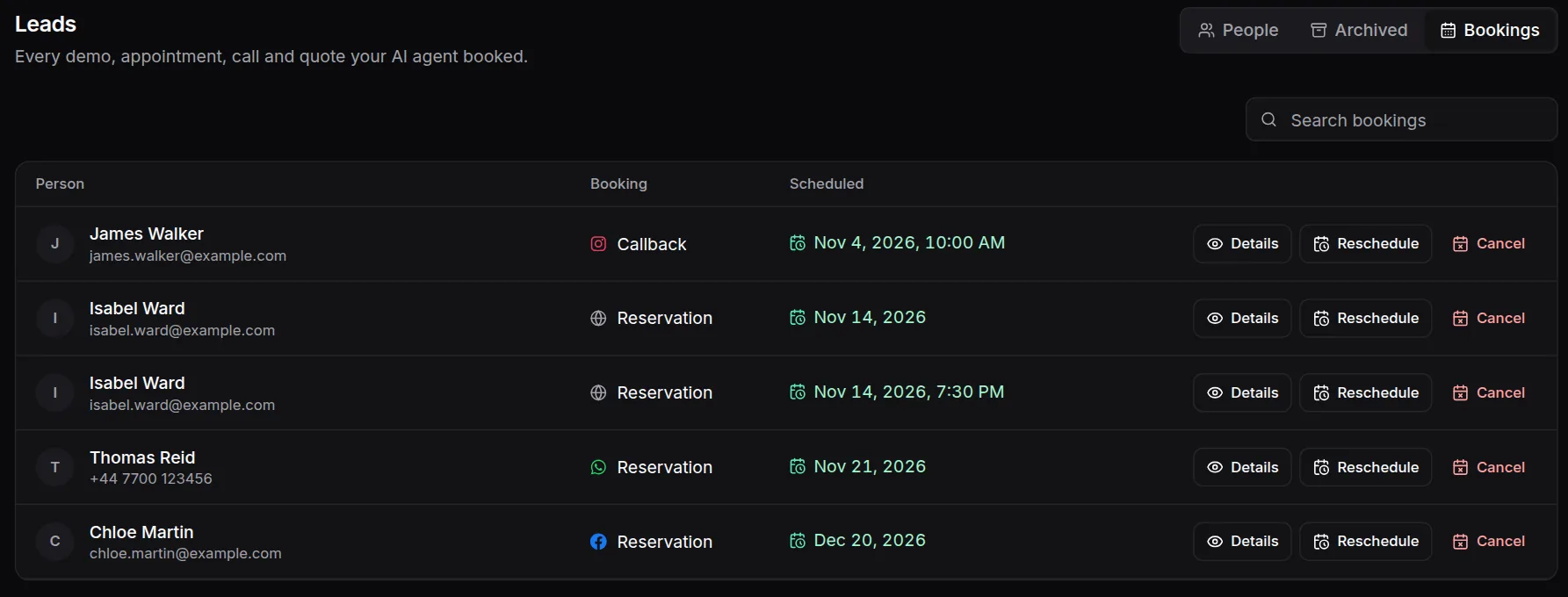Click the date Nov 14, 2026, 7:30 PM
1568x597 pixels.
909,392
